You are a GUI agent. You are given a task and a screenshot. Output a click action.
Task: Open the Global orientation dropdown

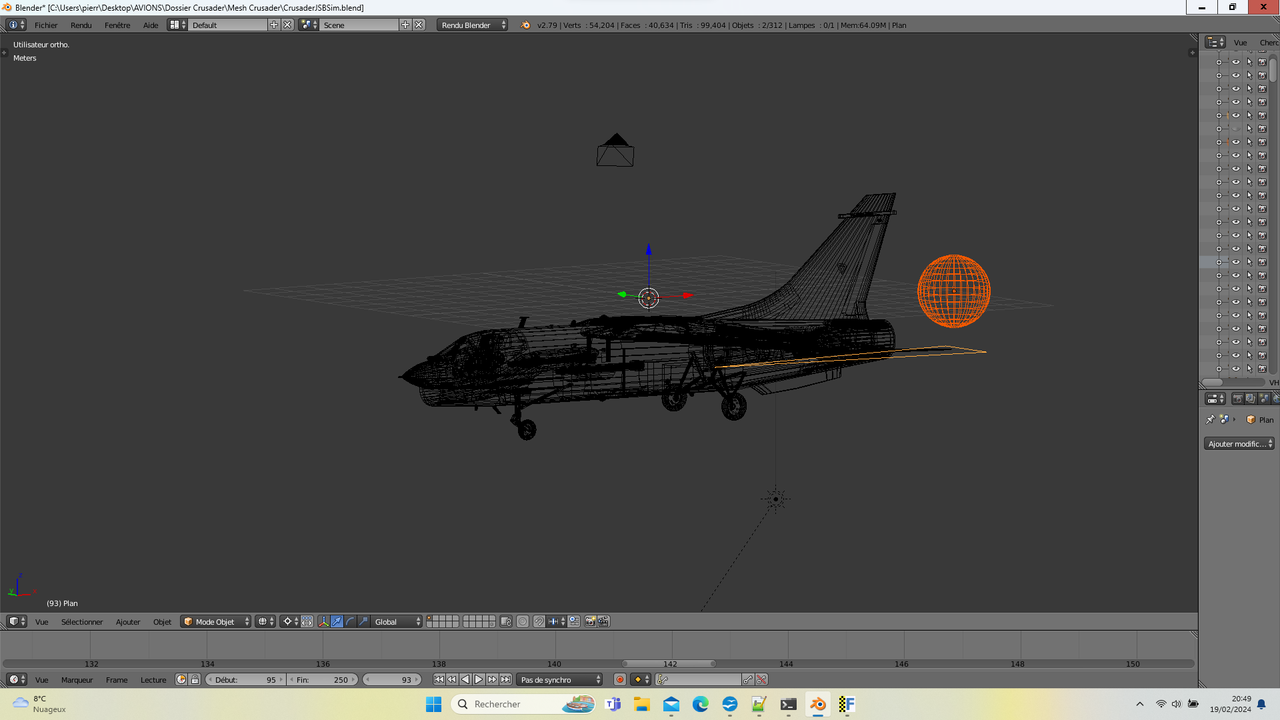tap(396, 621)
